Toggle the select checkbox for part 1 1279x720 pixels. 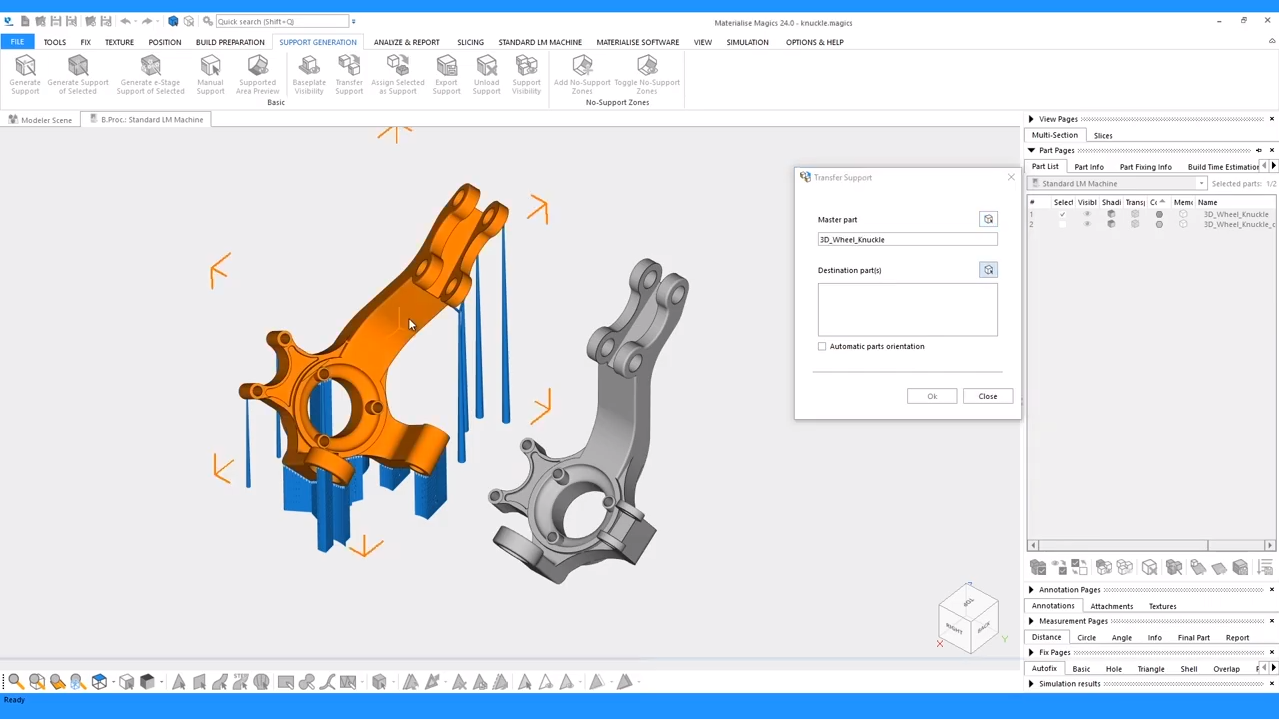tap(1063, 214)
